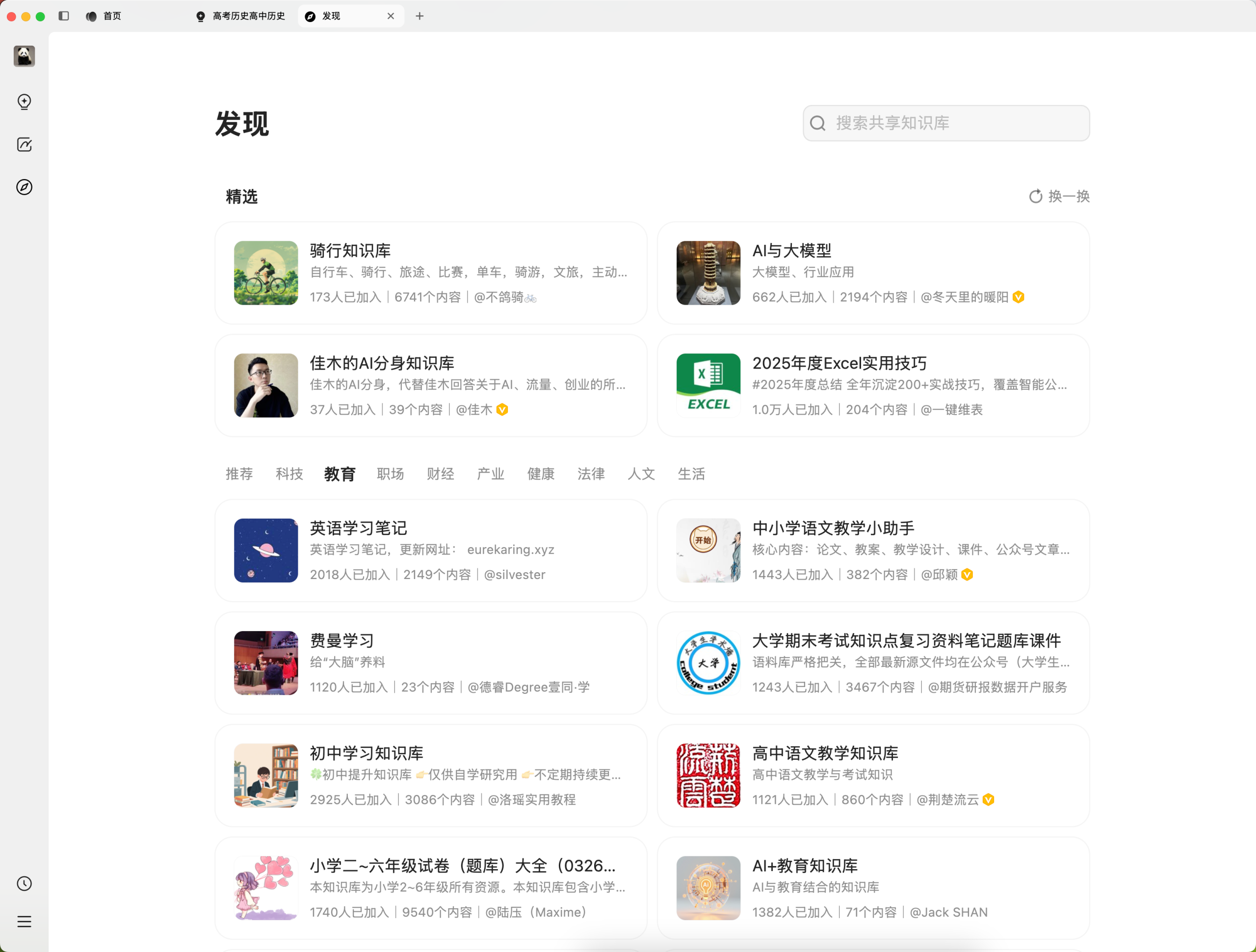Close the 发现 tab
The height and width of the screenshot is (952, 1256).
point(391,16)
